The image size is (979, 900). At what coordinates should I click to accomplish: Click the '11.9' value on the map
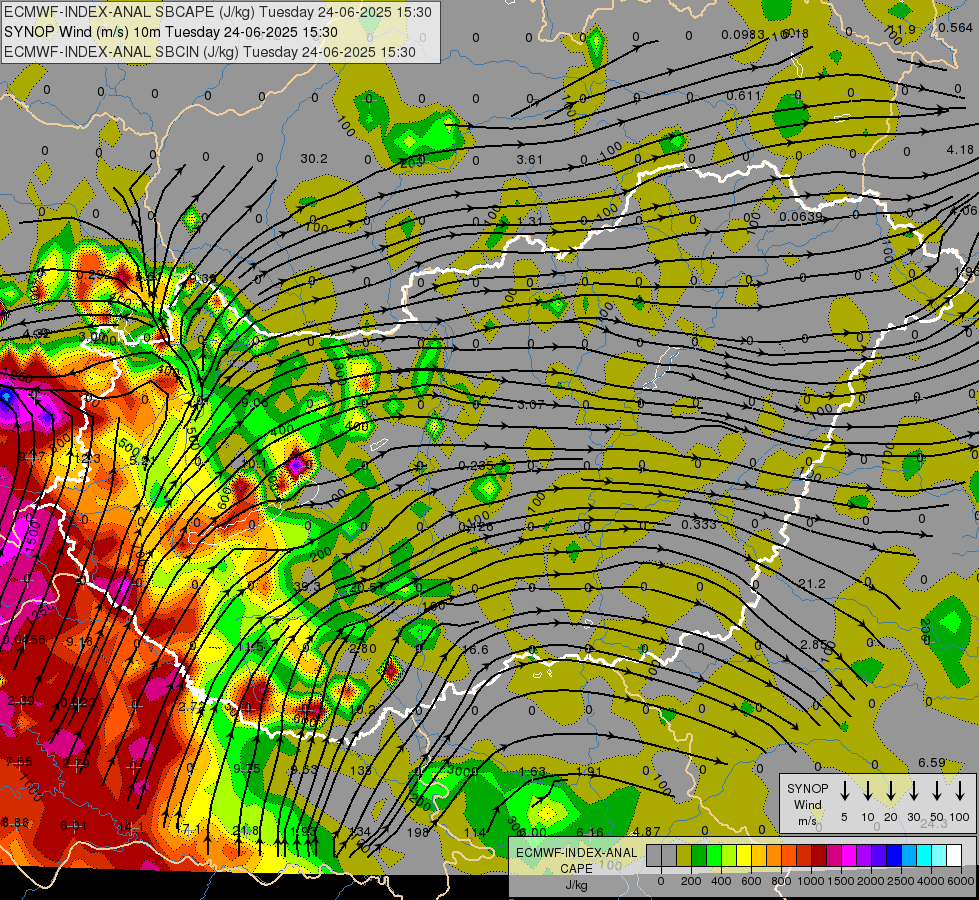[x=902, y=29]
